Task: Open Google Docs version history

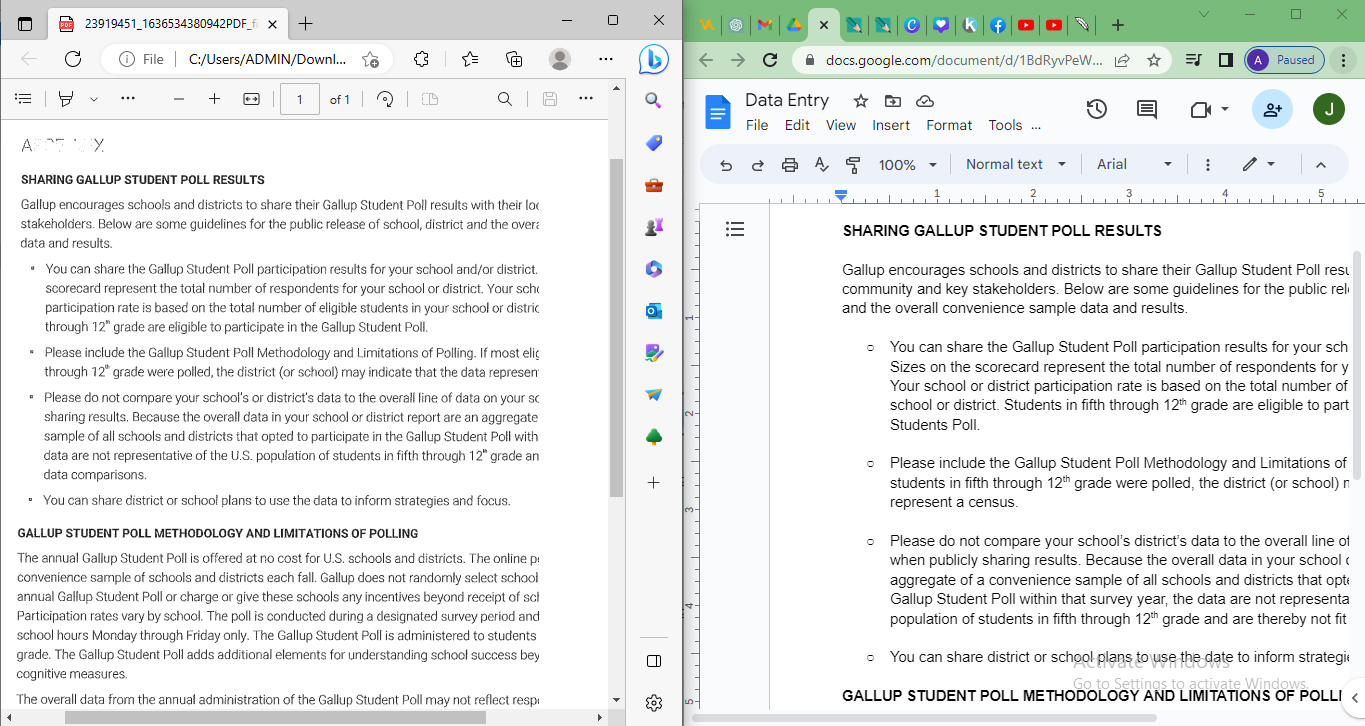Action: tap(1097, 110)
